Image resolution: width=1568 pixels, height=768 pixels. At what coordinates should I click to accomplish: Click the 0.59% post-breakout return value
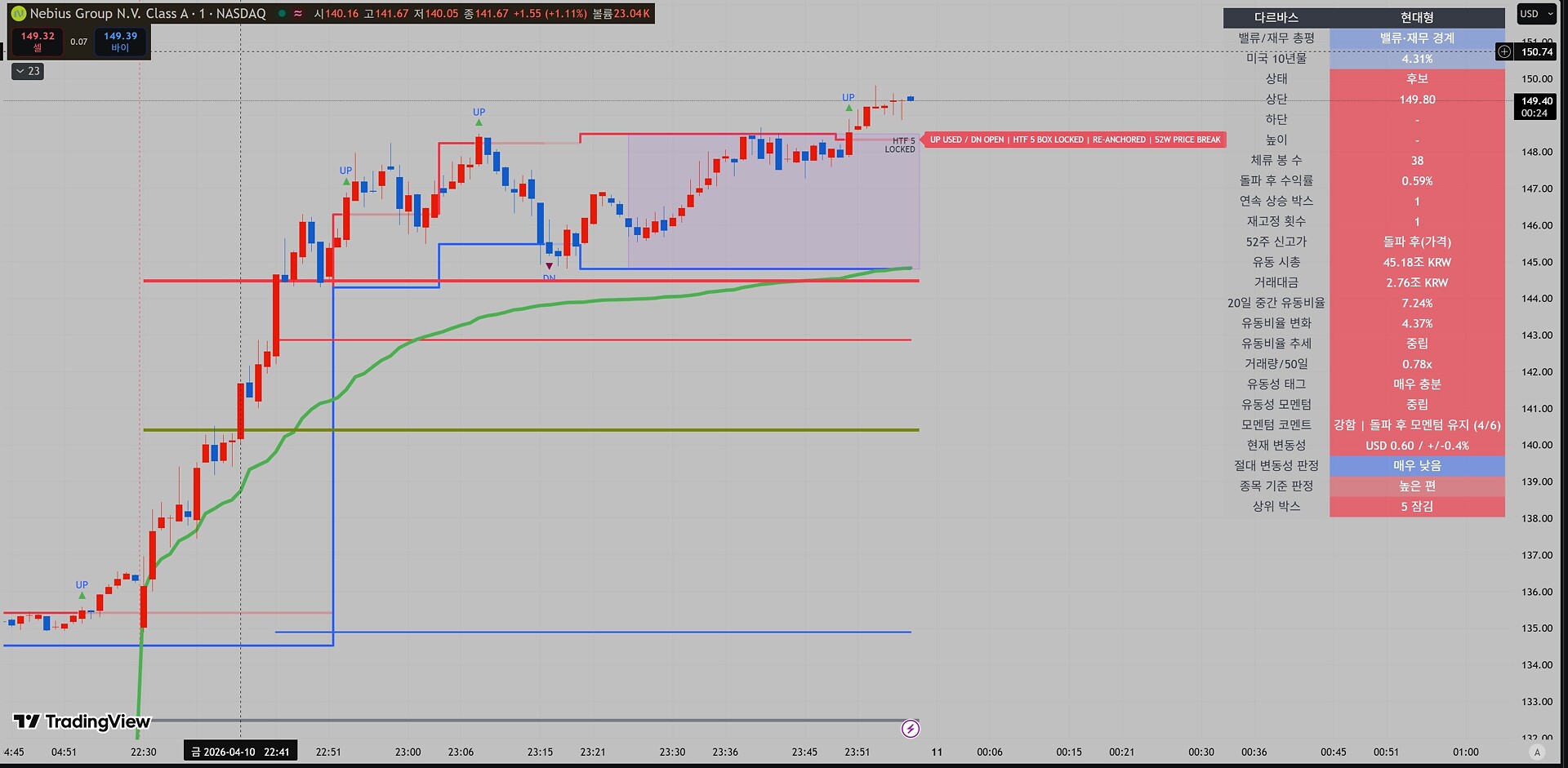[x=1417, y=181]
